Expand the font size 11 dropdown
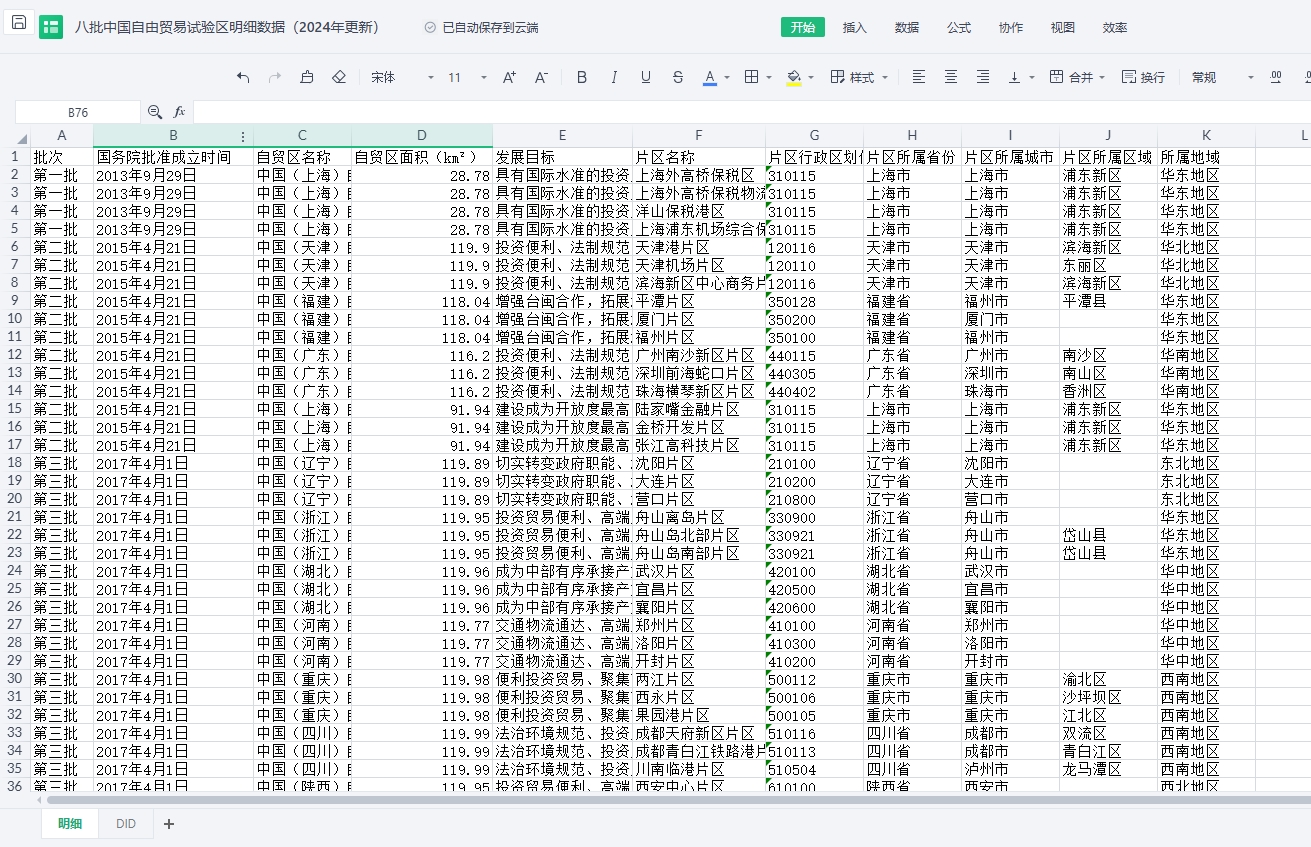 click(x=483, y=77)
